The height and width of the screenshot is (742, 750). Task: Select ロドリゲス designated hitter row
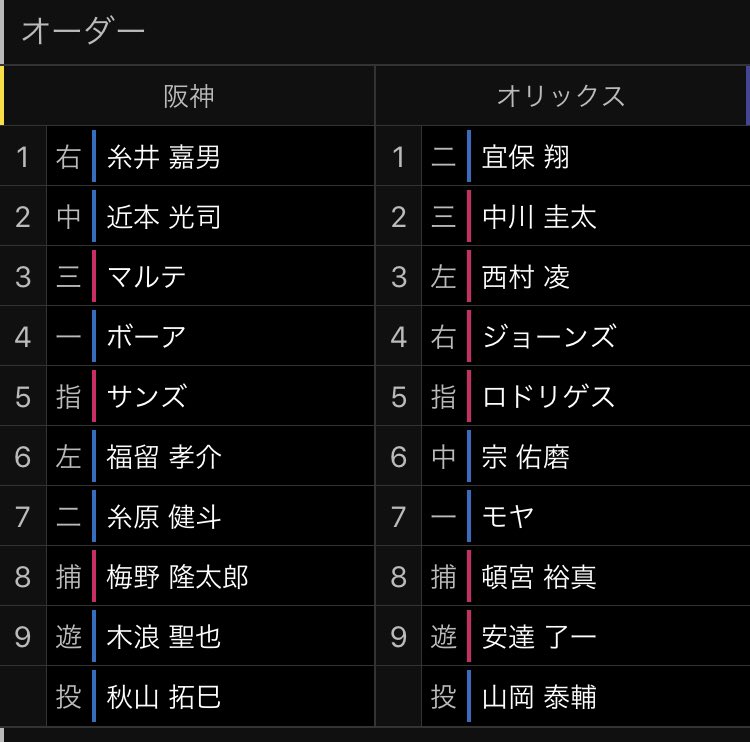(x=563, y=396)
